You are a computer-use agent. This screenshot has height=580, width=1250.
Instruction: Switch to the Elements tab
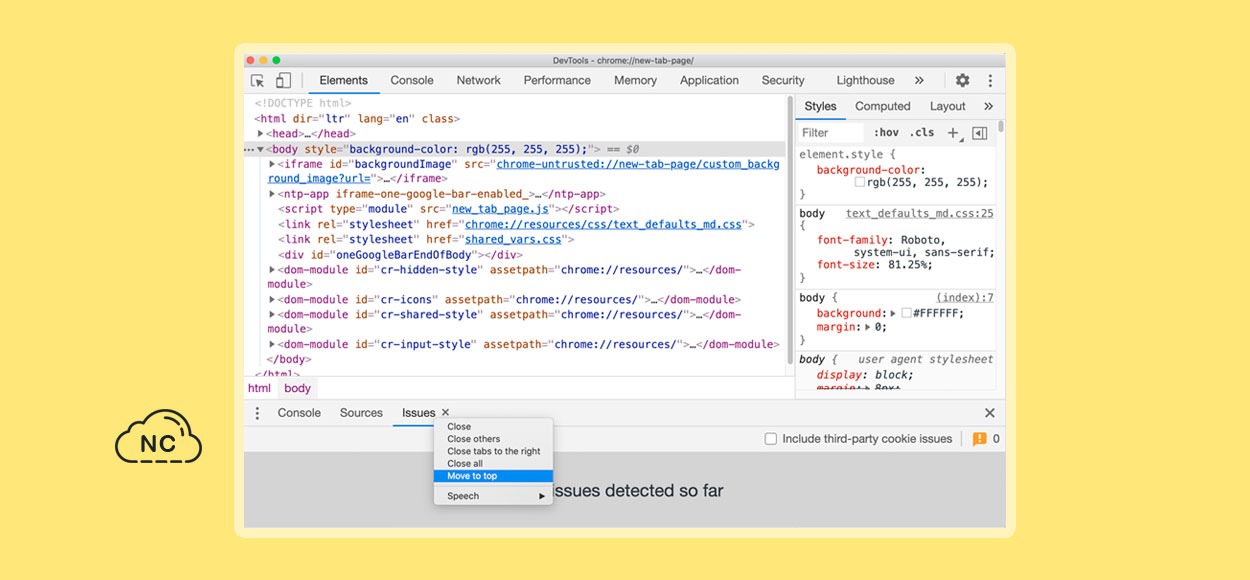pyautogui.click(x=343, y=81)
